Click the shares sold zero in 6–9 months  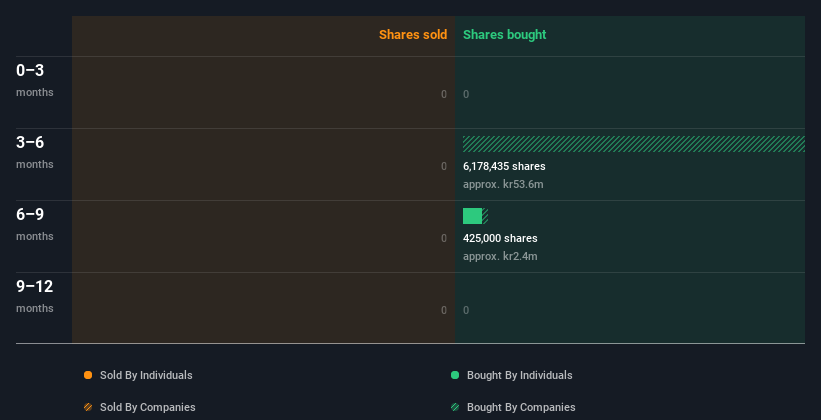pos(444,238)
